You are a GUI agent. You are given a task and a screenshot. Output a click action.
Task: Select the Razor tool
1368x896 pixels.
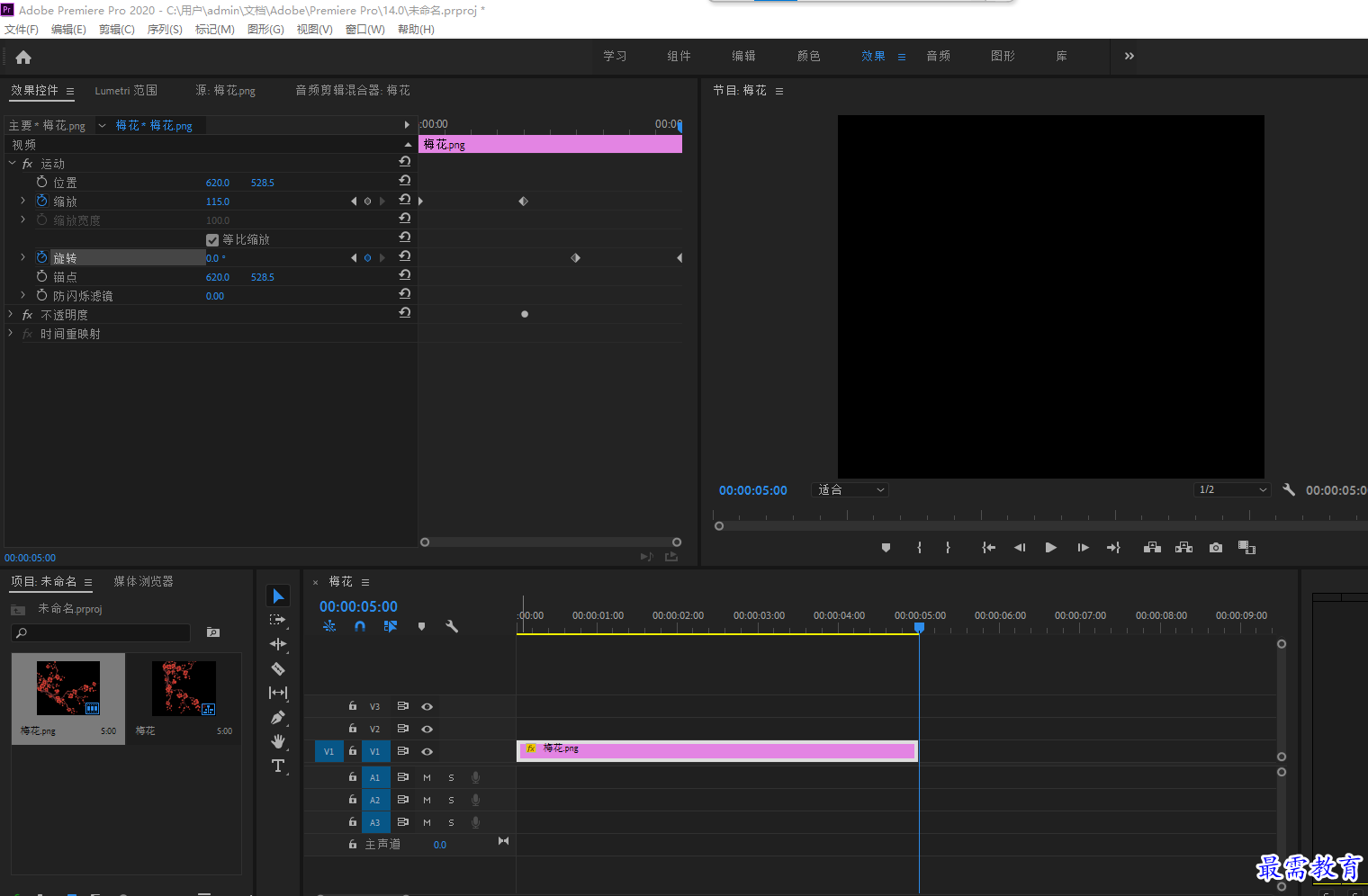278,668
